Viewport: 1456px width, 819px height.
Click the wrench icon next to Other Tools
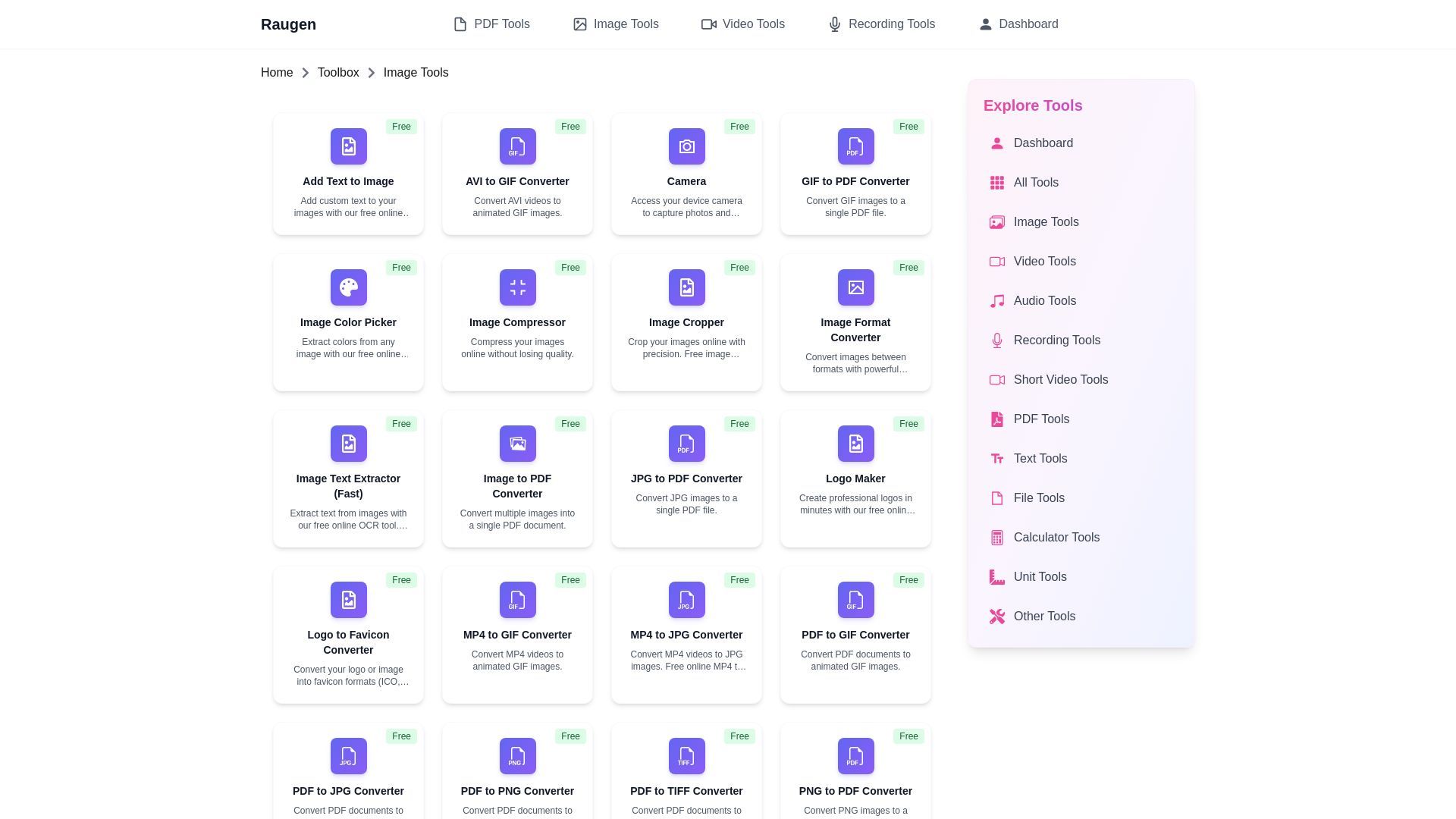[x=997, y=617]
